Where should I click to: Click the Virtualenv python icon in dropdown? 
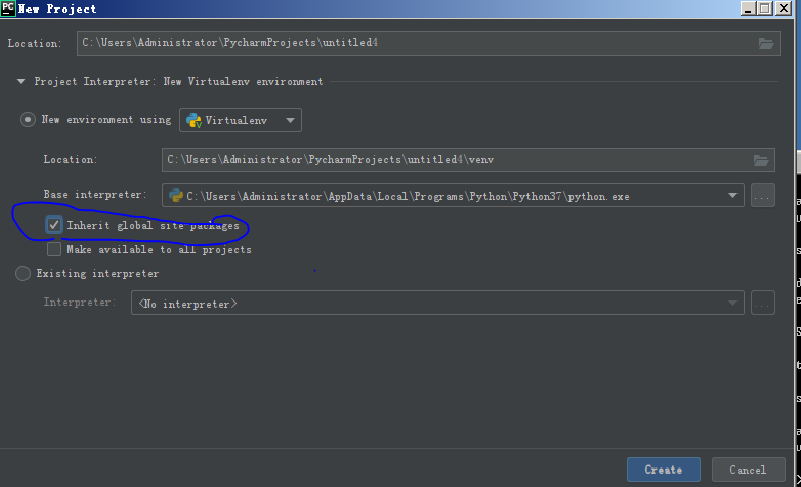pyautogui.click(x=194, y=120)
